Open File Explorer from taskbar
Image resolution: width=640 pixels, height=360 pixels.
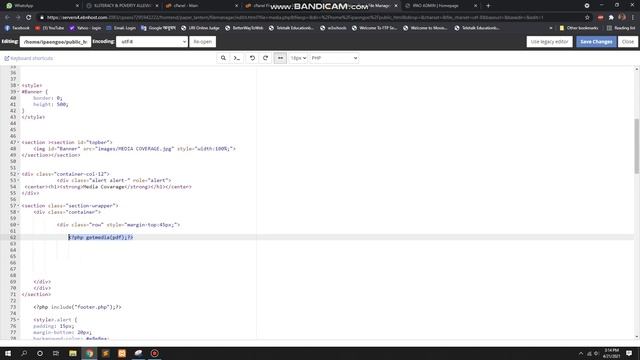tap(73, 353)
